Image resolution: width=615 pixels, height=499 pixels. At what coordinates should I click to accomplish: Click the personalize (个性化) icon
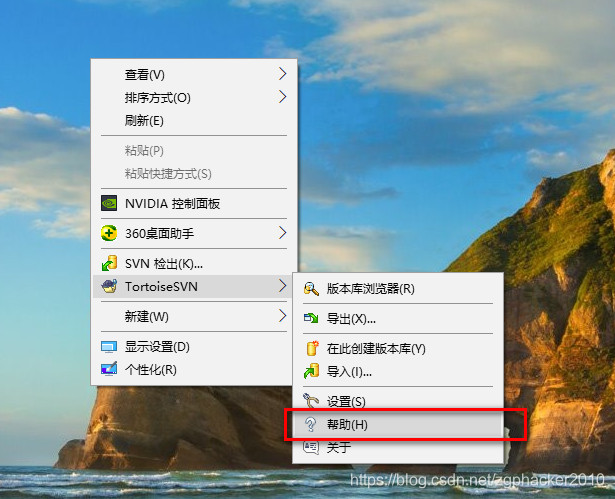pos(109,369)
